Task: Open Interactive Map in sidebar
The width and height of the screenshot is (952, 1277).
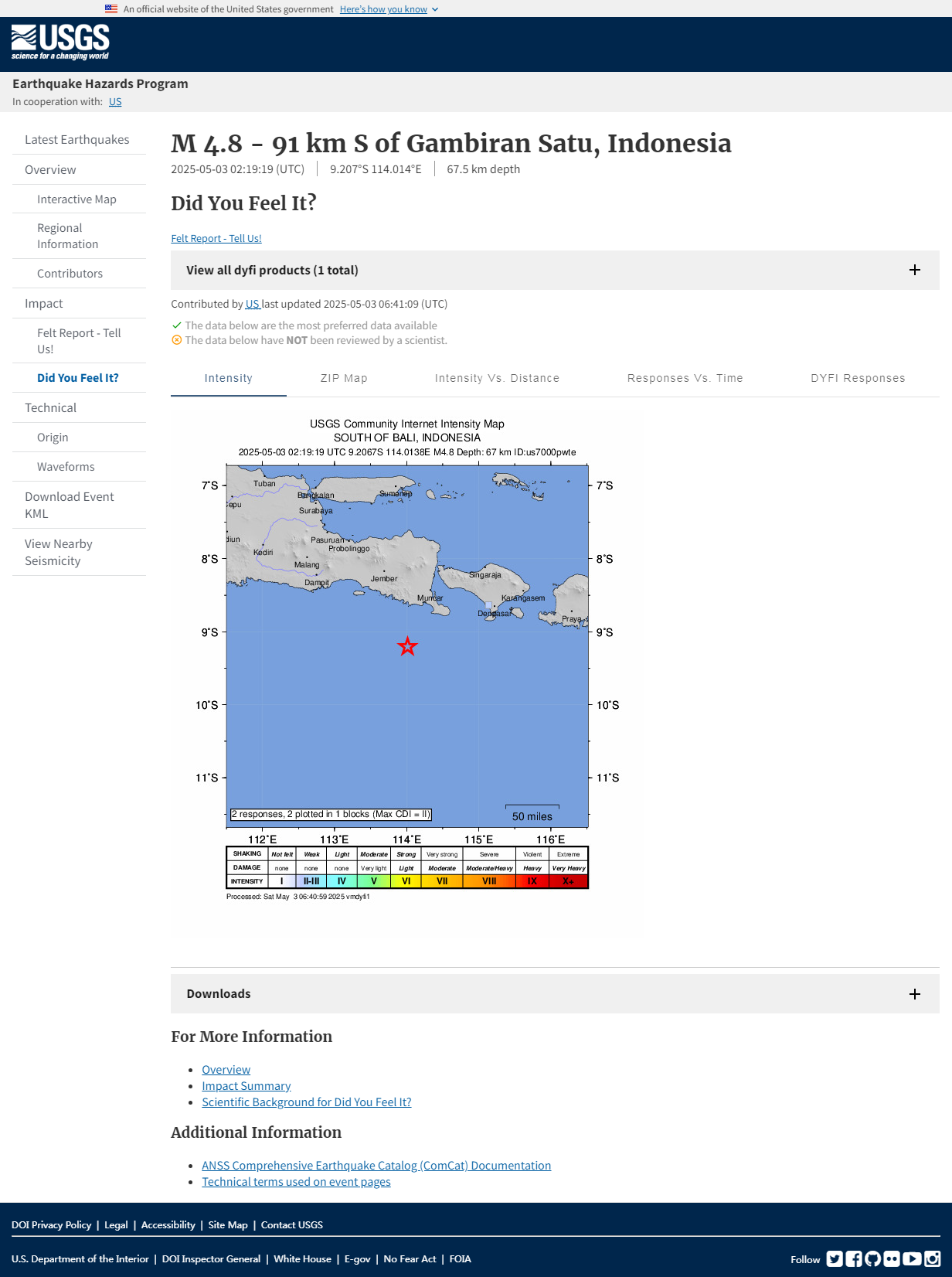Action: [x=79, y=199]
